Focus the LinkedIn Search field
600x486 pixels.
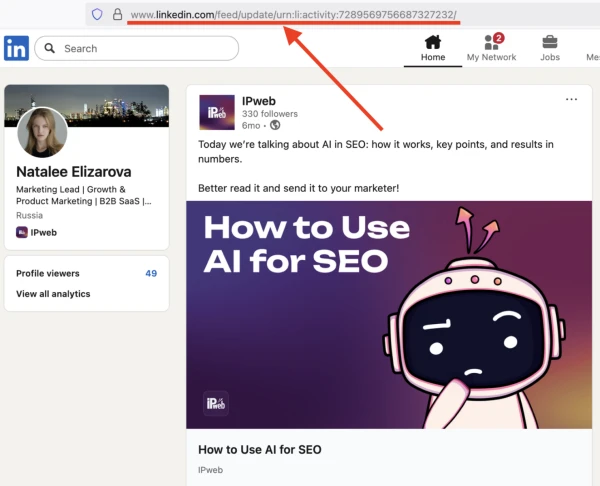click(x=140, y=48)
